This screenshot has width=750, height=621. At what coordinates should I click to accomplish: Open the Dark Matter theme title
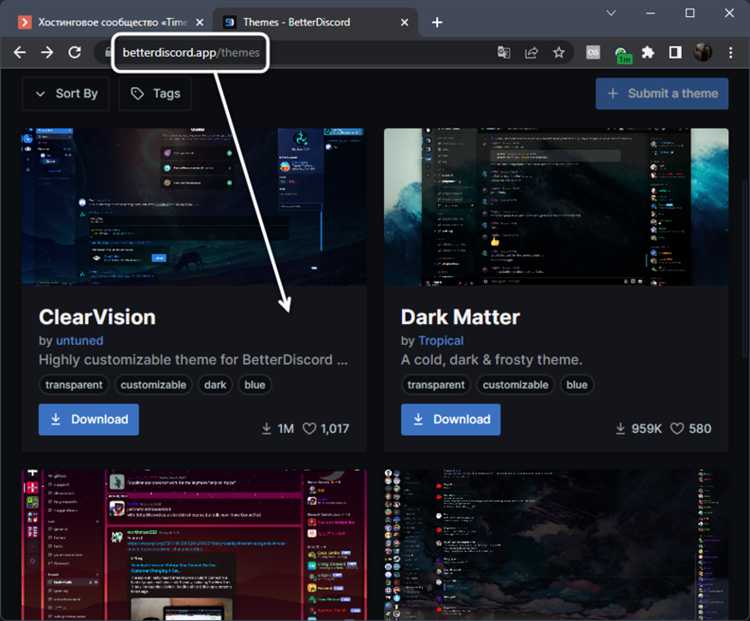pos(460,317)
